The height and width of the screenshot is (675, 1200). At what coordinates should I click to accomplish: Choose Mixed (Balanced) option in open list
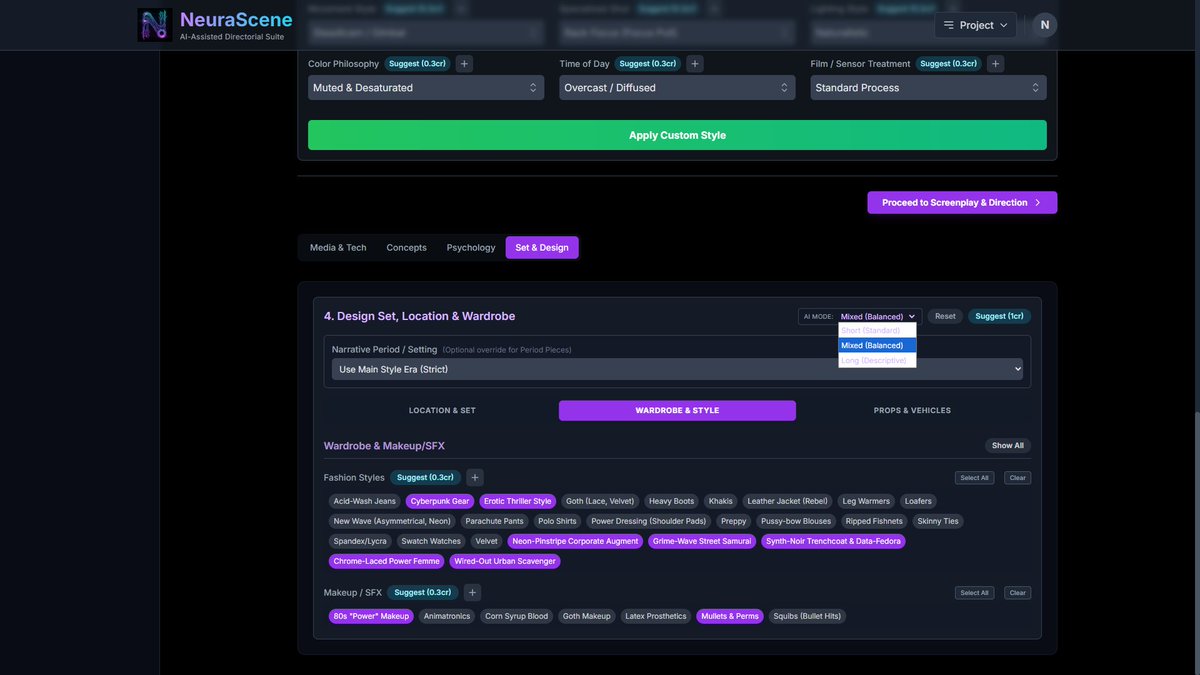coord(877,345)
